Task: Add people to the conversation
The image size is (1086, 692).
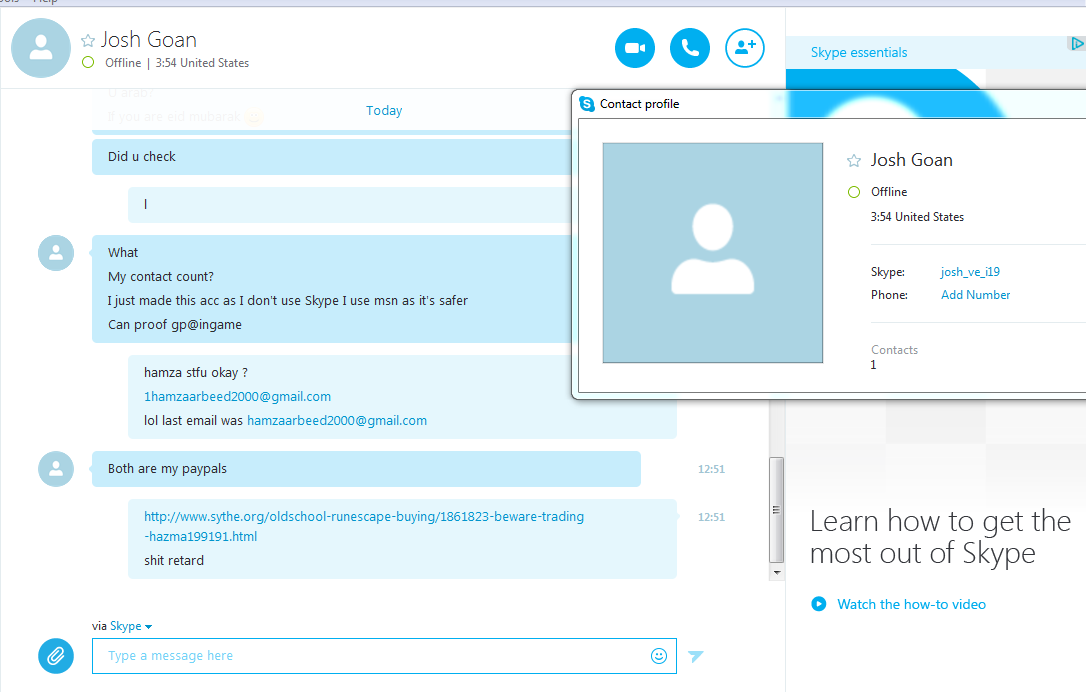Action: tap(745, 48)
